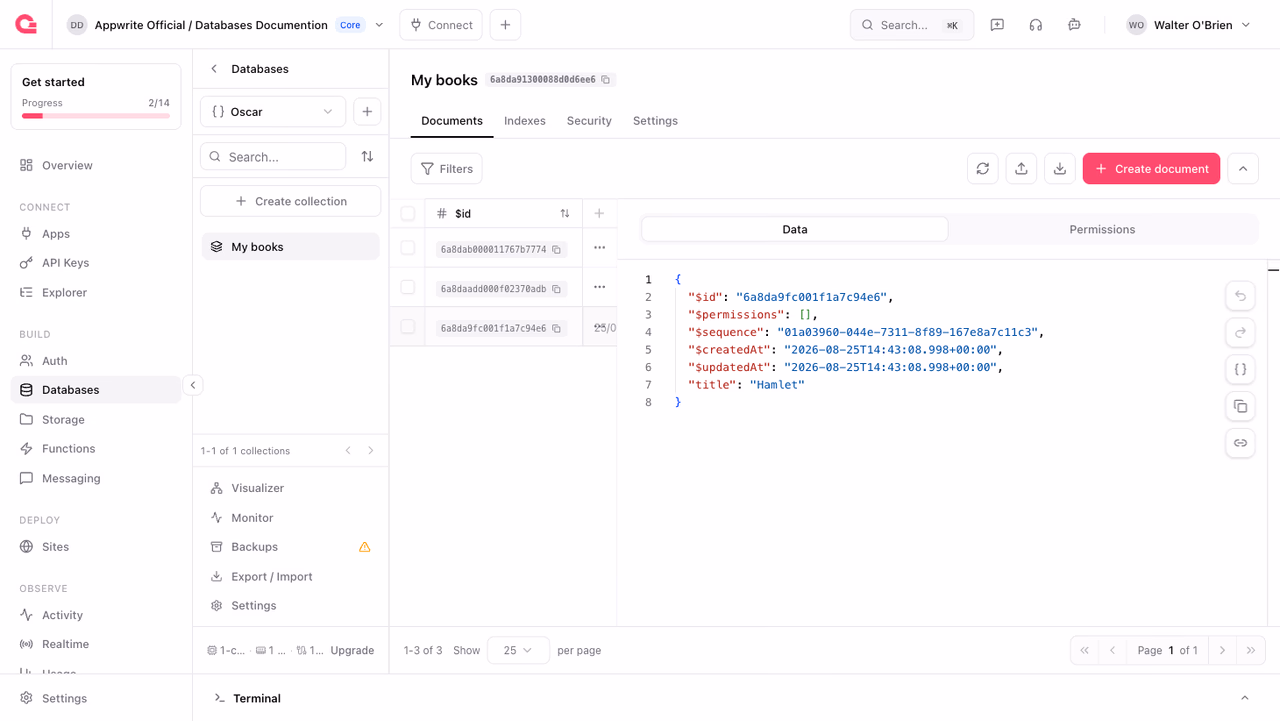Click the Create collection button
This screenshot has width=1280, height=721.
291,201
